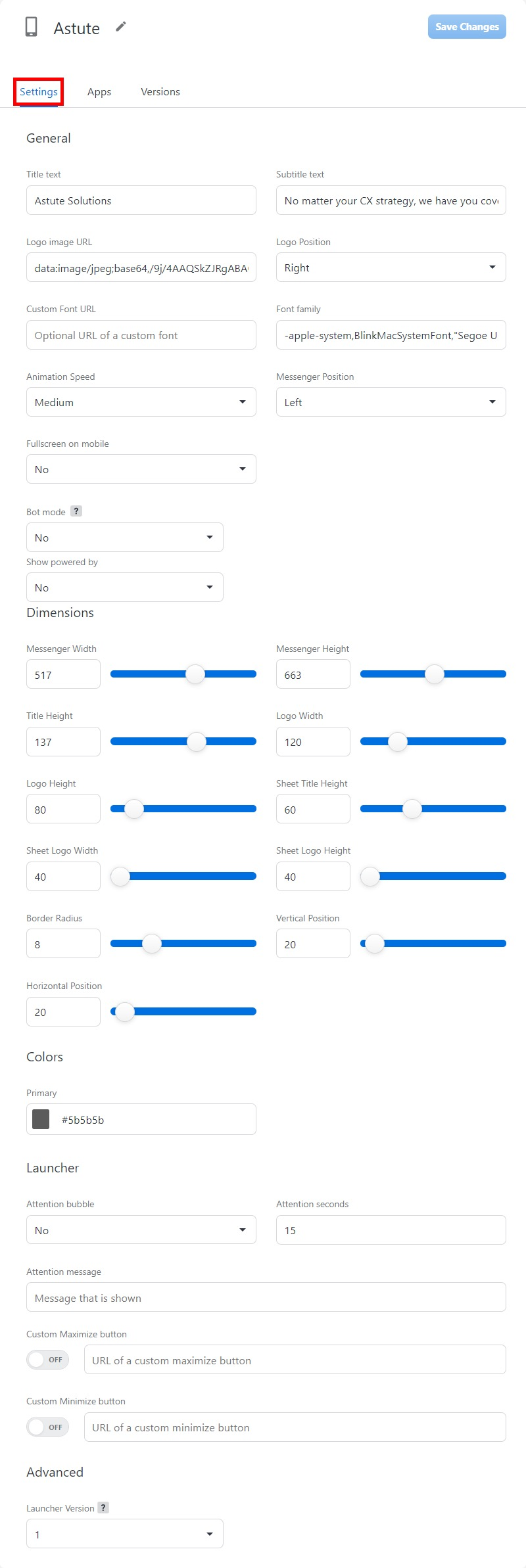The width and height of the screenshot is (526, 1568).
Task: Open the Logo Position dropdown
Action: 391,267
